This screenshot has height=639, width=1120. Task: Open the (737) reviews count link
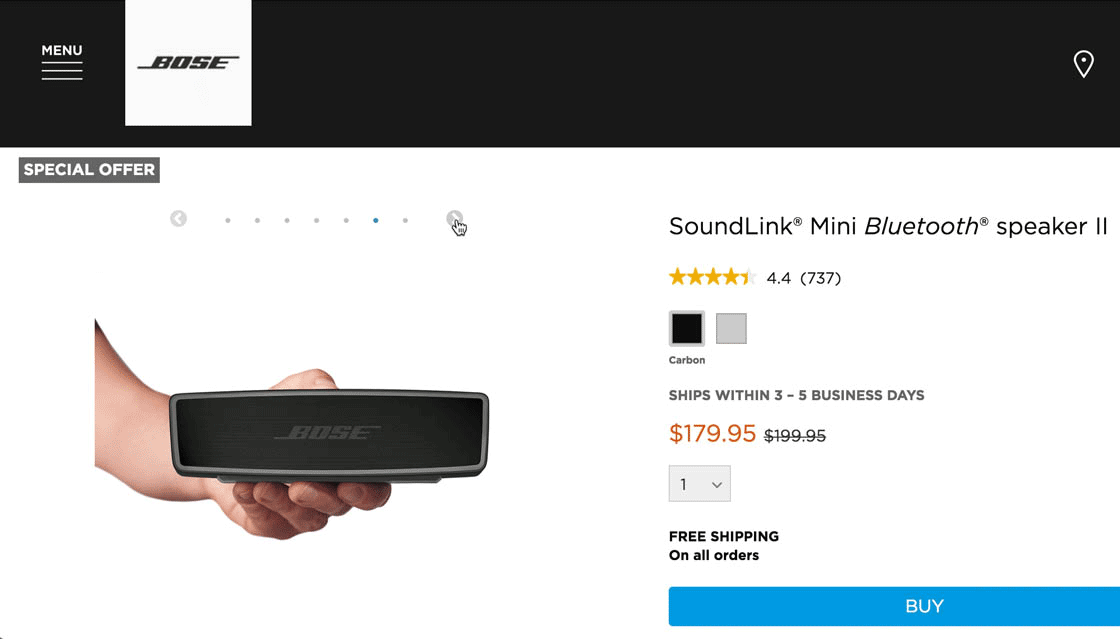tap(820, 278)
